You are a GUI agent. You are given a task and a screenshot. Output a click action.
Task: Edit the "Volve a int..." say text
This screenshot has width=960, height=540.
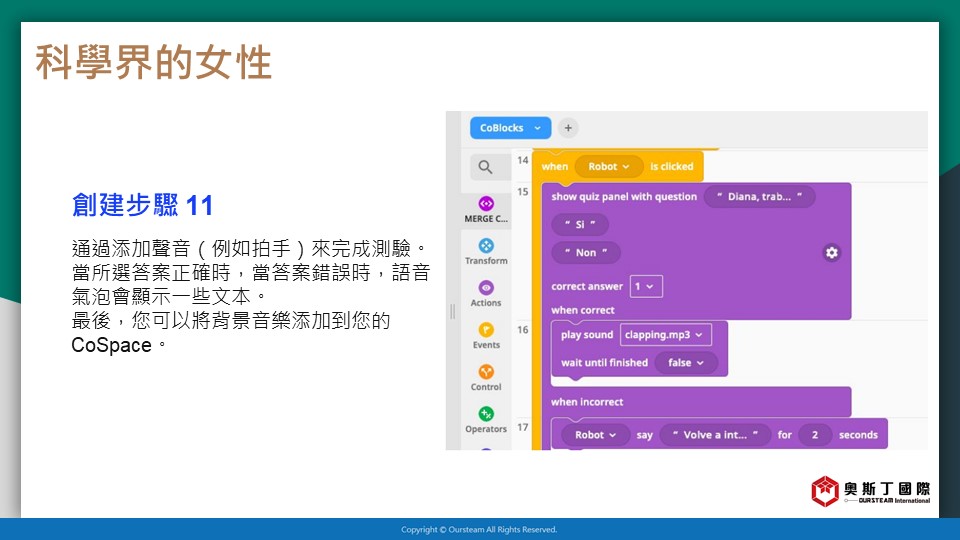[x=715, y=435]
